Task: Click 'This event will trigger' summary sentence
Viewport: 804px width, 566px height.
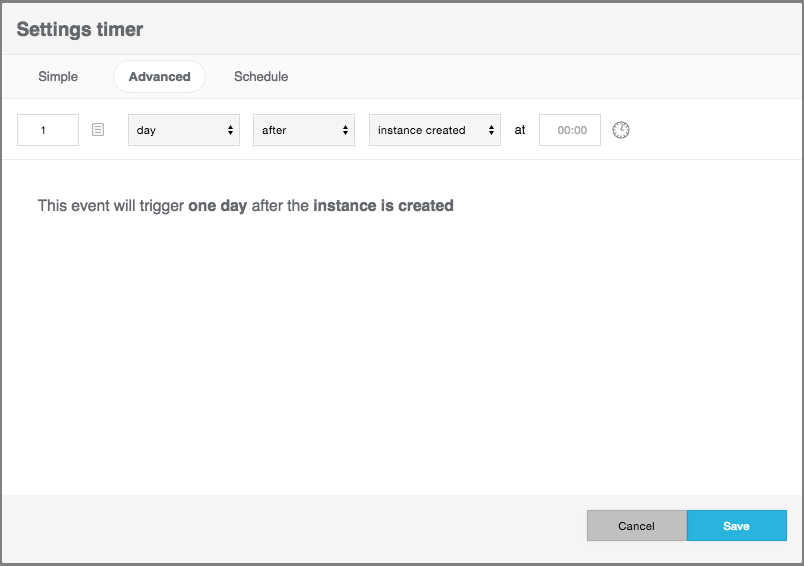Action: click(x=111, y=206)
